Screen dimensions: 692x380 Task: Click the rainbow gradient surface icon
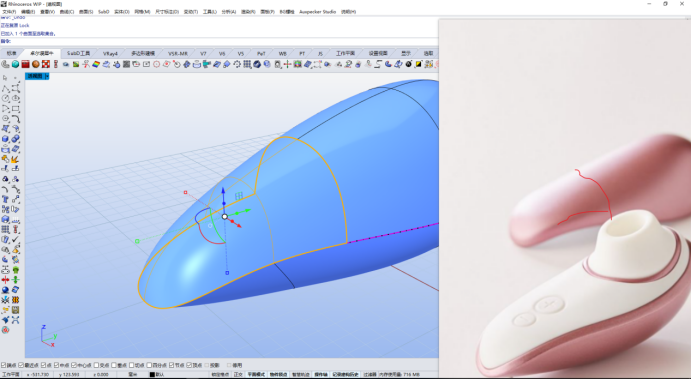[96, 64]
